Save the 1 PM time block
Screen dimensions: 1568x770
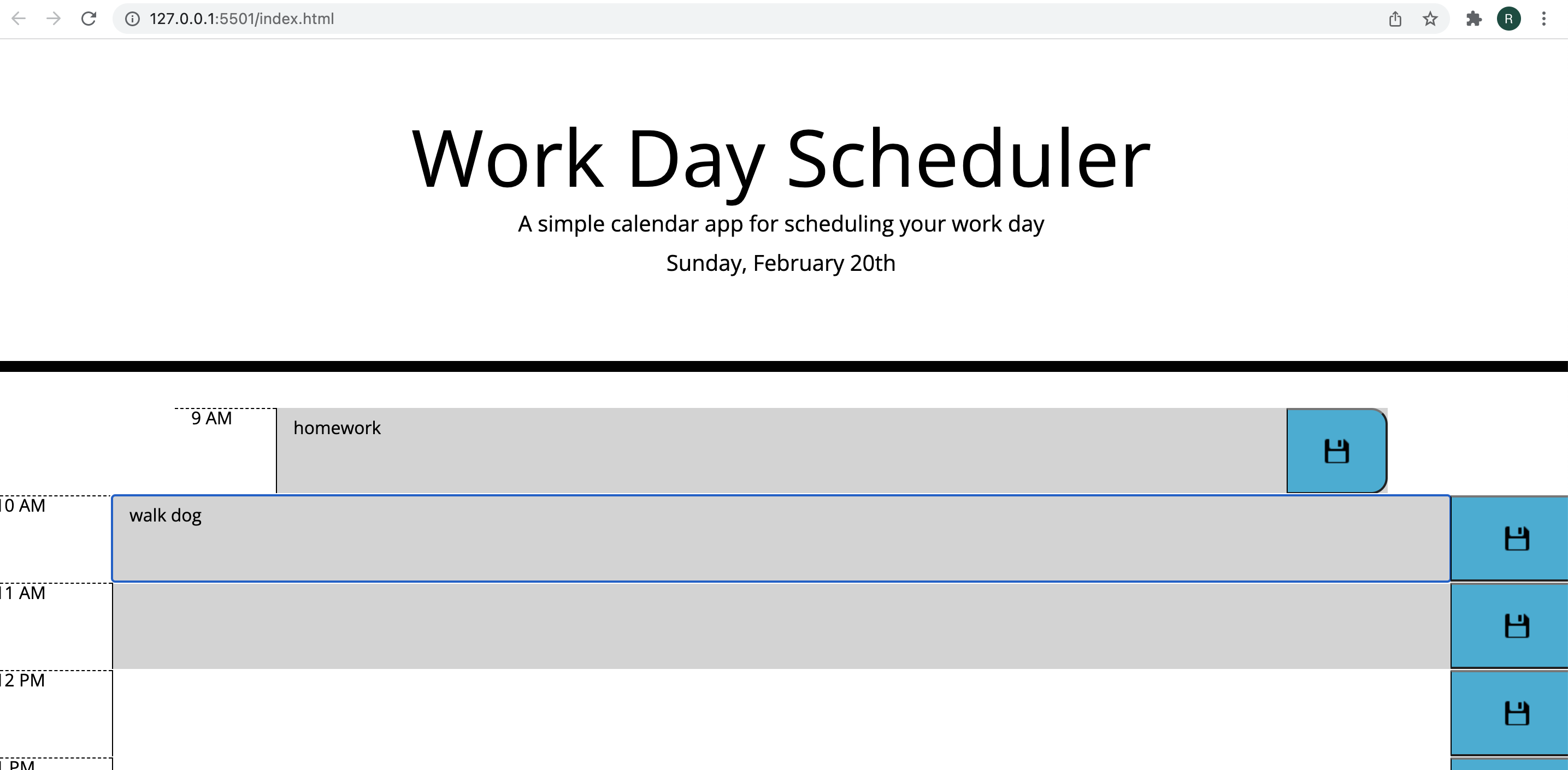coord(1517,766)
